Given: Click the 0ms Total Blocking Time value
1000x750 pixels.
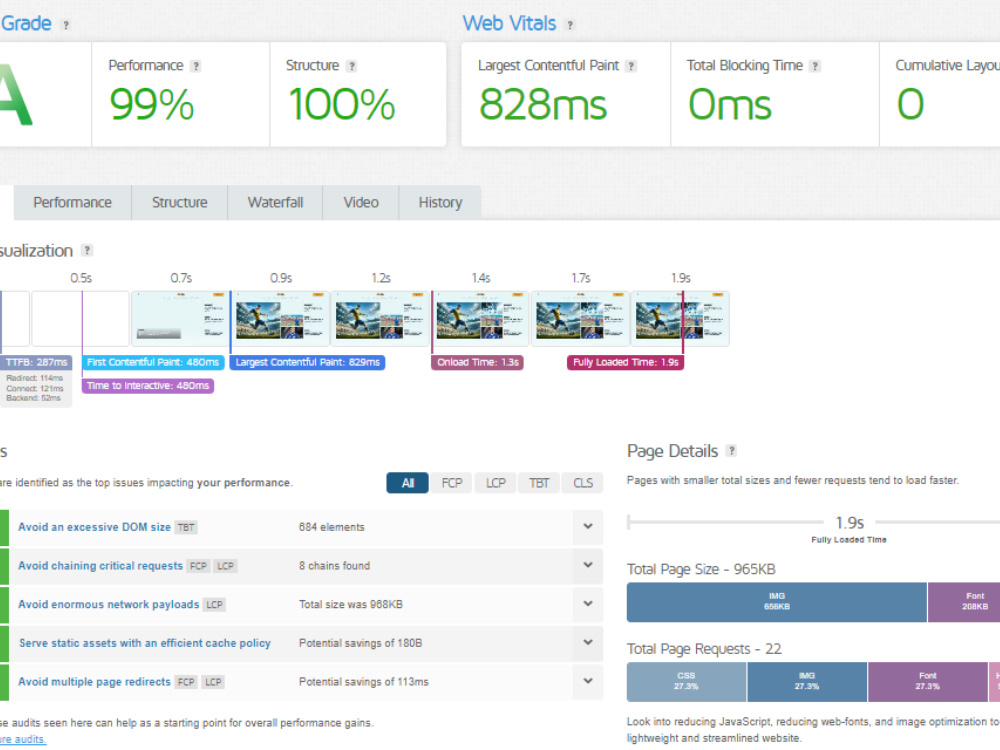Looking at the screenshot, I should point(730,105).
